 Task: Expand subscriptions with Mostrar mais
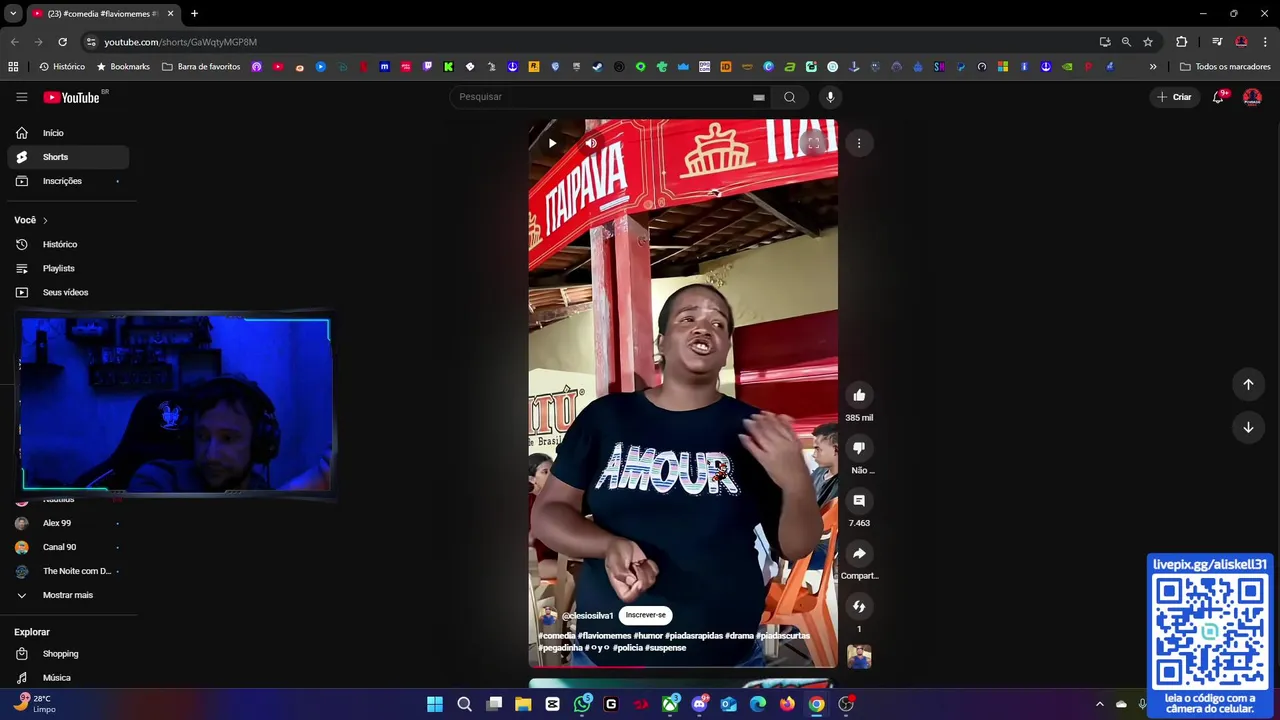coord(68,595)
